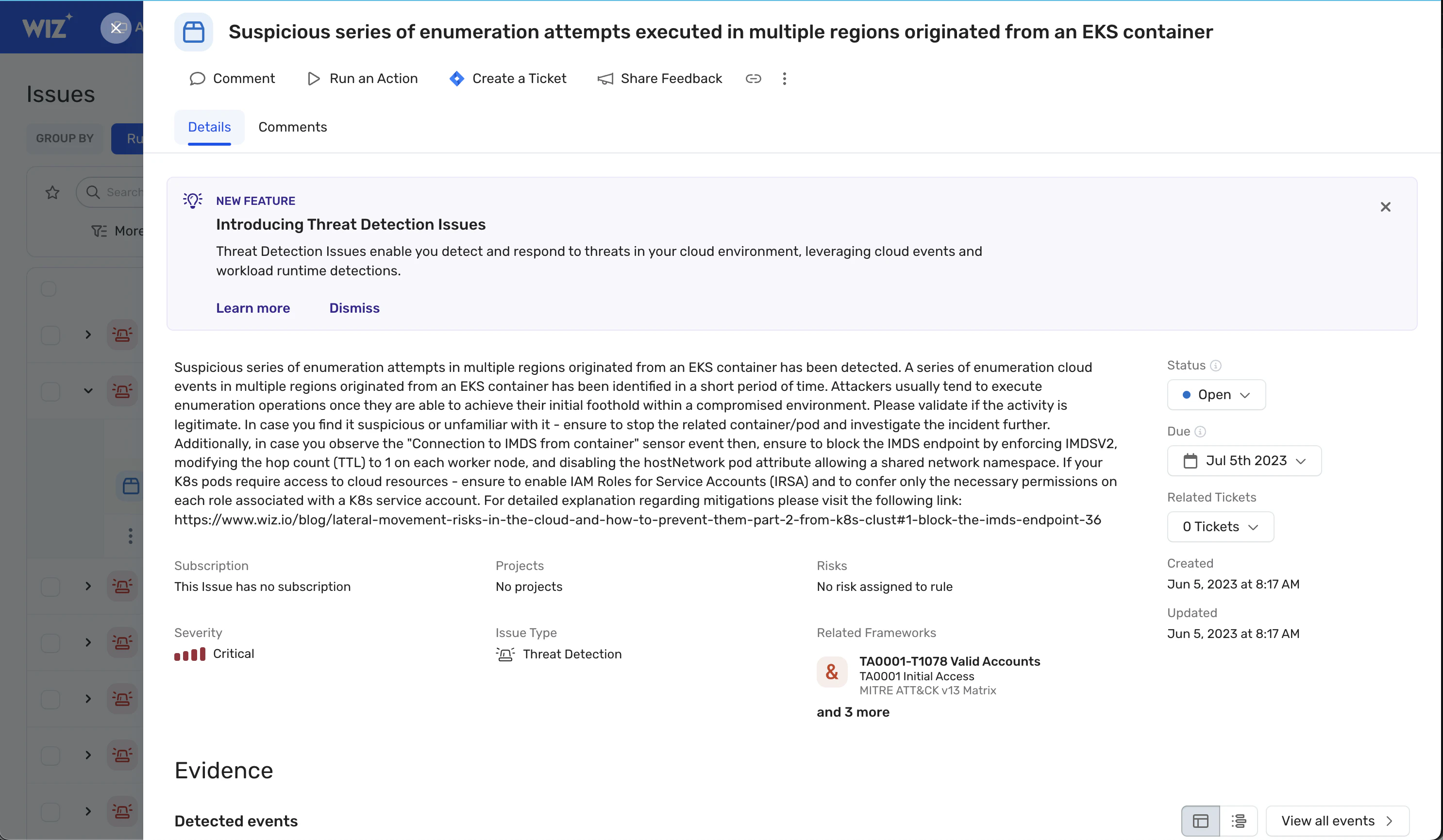The width and height of the screenshot is (1443, 840).
Task: Click the Wiz logo icon top left
Action: click(x=48, y=27)
